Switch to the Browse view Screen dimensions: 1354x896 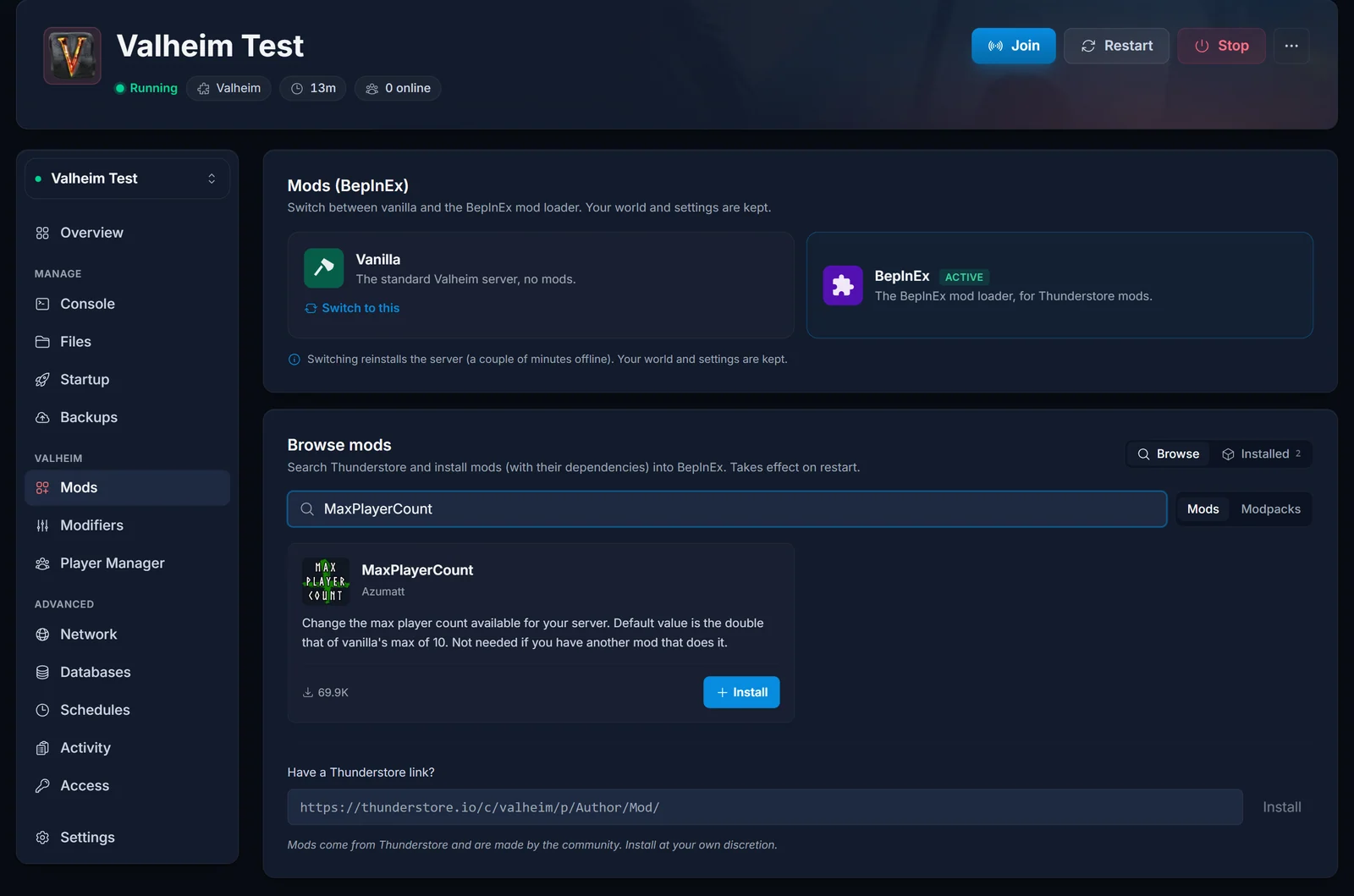coord(1169,454)
